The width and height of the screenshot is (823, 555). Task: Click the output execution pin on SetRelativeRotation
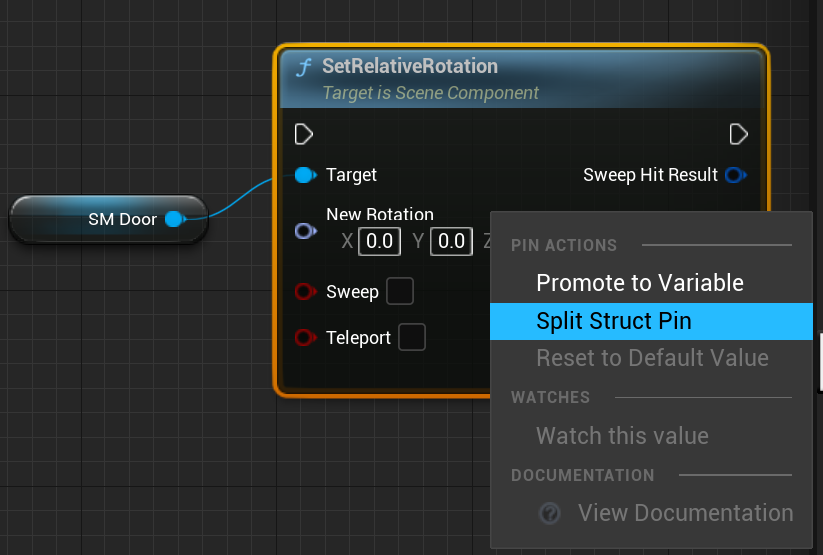pos(739,134)
